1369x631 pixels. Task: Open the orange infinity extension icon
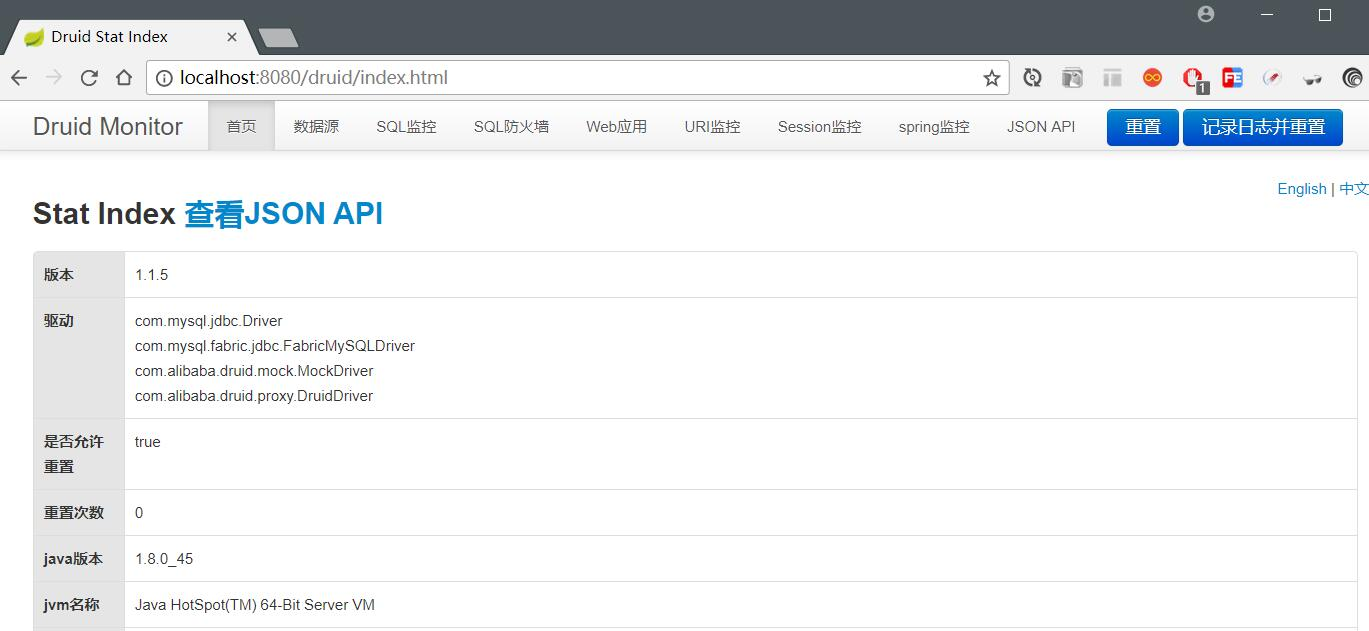click(1152, 77)
